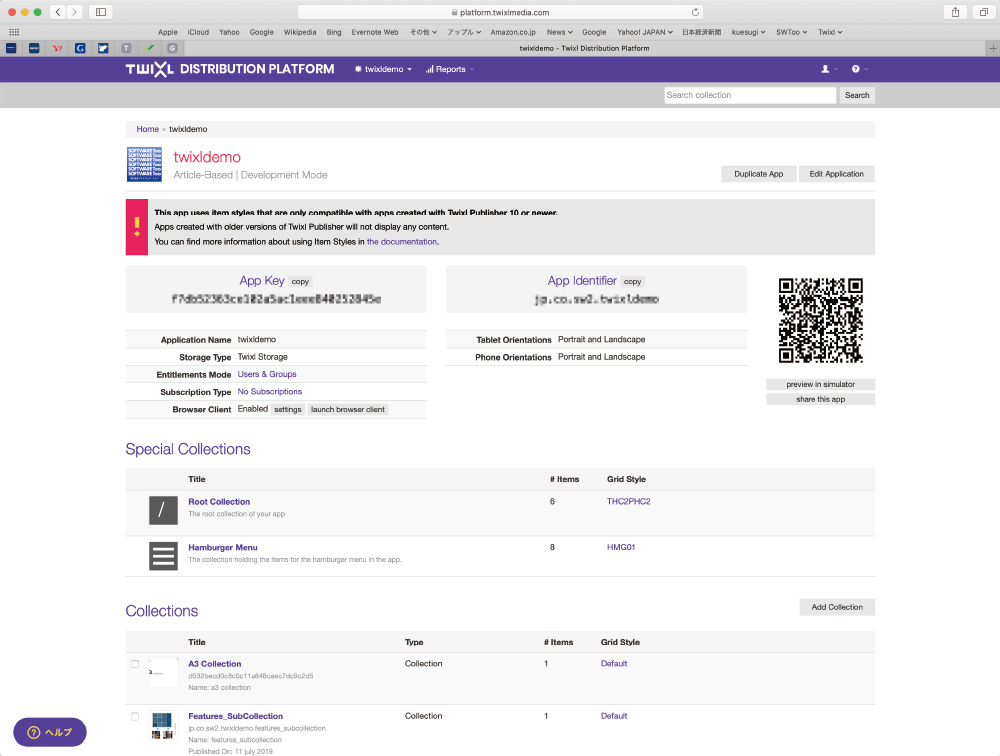1000x756 pixels.
Task: Tick the Features_SubCollection checkbox
Action: pos(135,716)
